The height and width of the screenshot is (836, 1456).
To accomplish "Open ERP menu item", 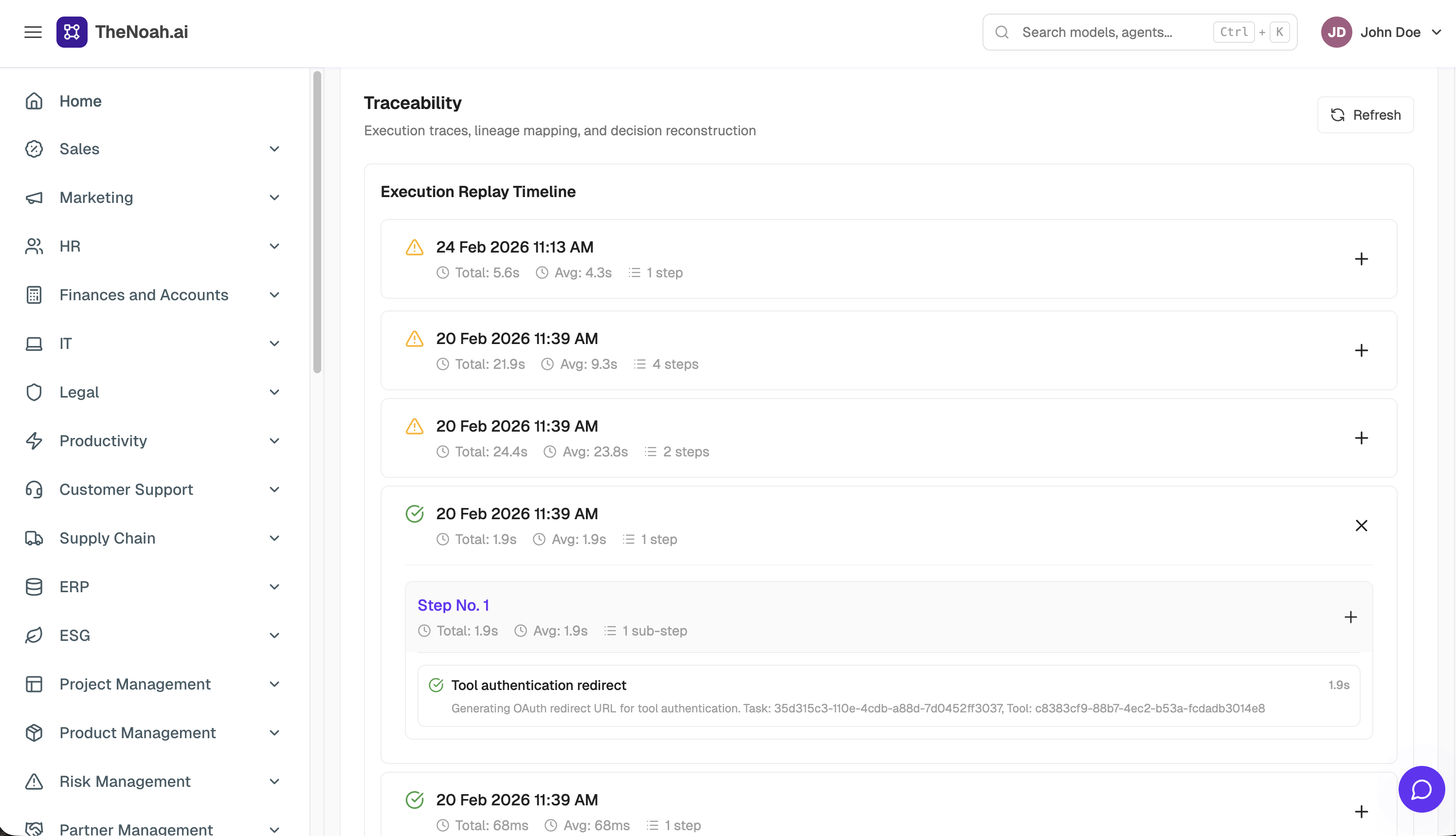I will (154, 587).
